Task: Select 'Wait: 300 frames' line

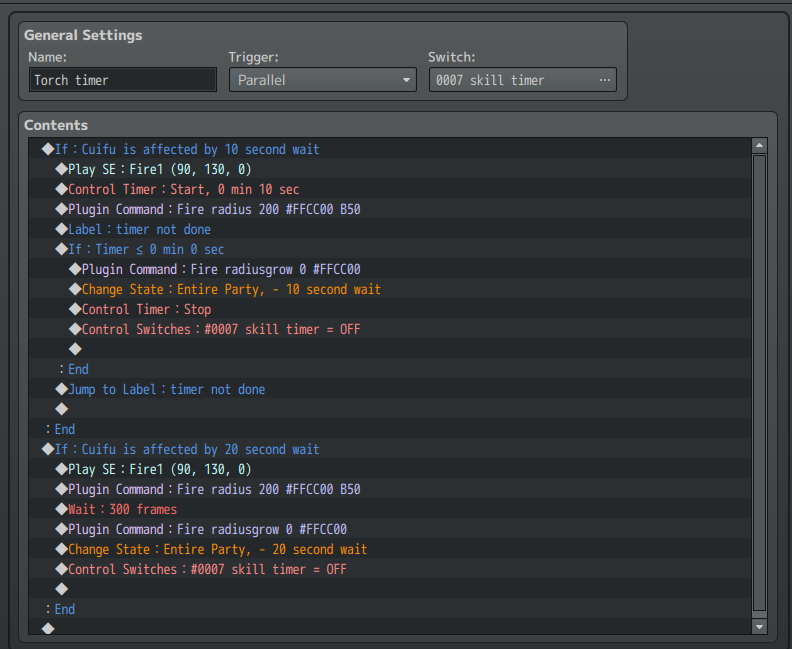Action: coord(389,509)
